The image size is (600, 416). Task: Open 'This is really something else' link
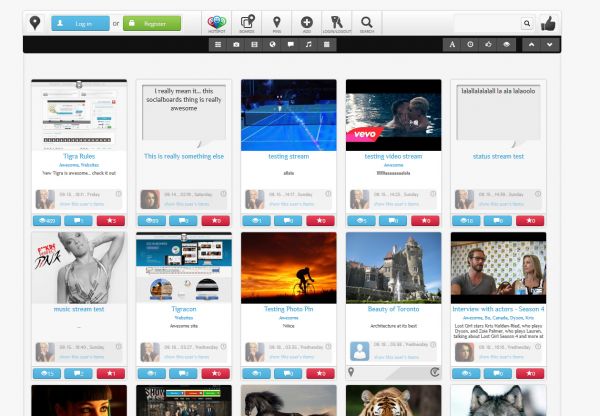pyautogui.click(x=184, y=156)
